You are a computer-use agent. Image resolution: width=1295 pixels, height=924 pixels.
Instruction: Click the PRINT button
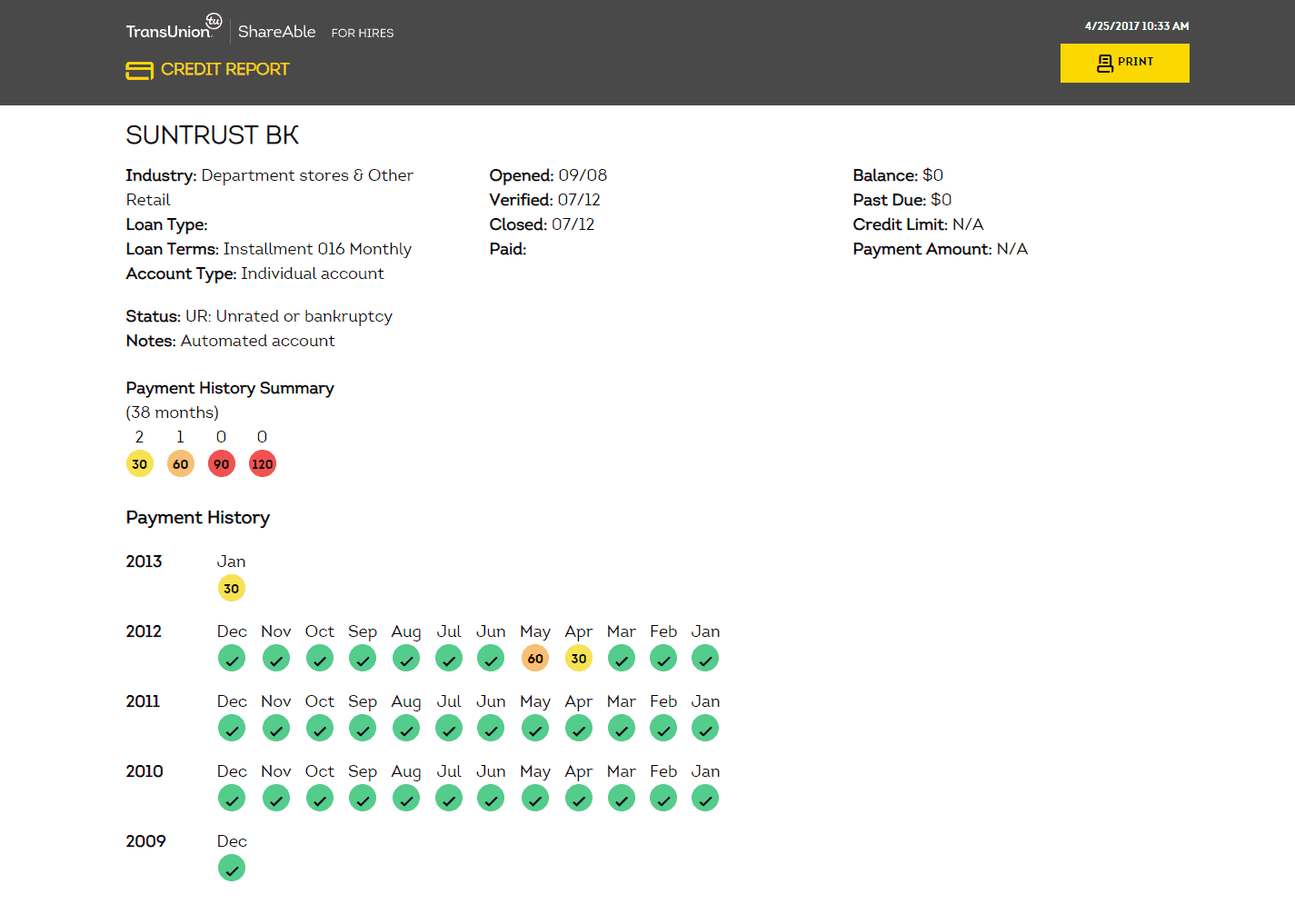[1125, 63]
